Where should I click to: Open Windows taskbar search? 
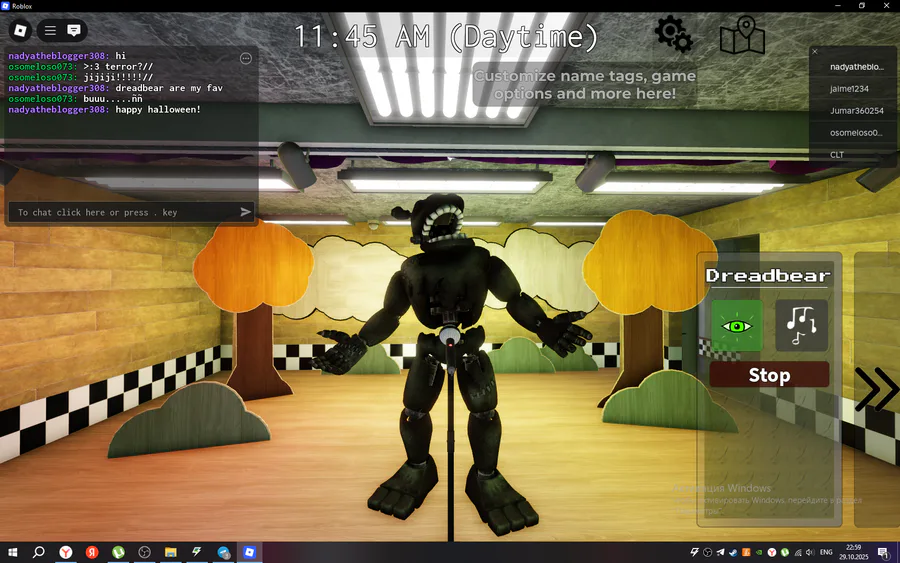click(x=38, y=552)
